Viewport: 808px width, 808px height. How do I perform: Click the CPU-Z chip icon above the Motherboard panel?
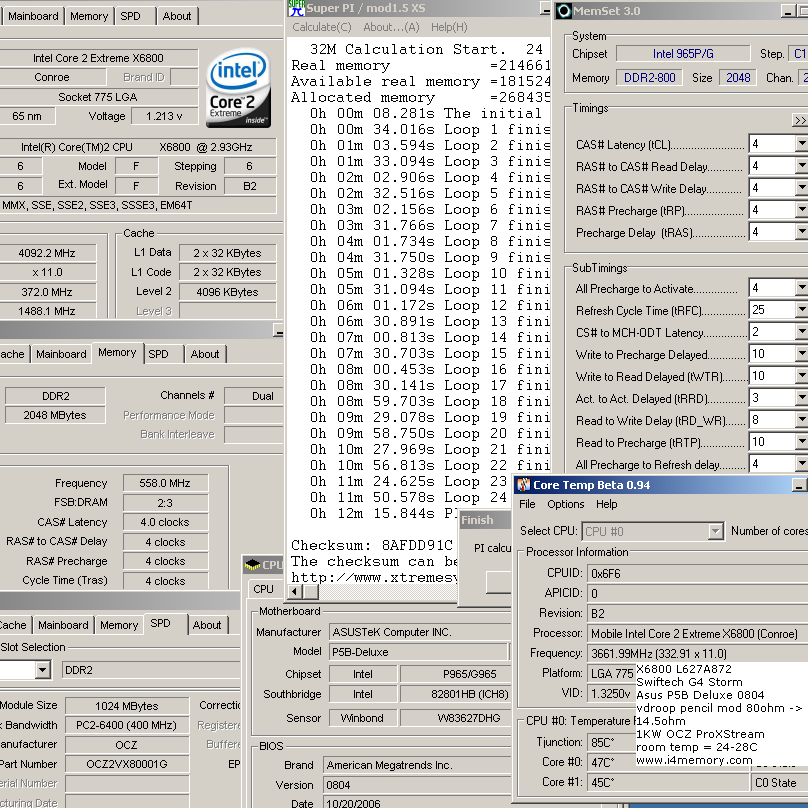pyautogui.click(x=252, y=565)
